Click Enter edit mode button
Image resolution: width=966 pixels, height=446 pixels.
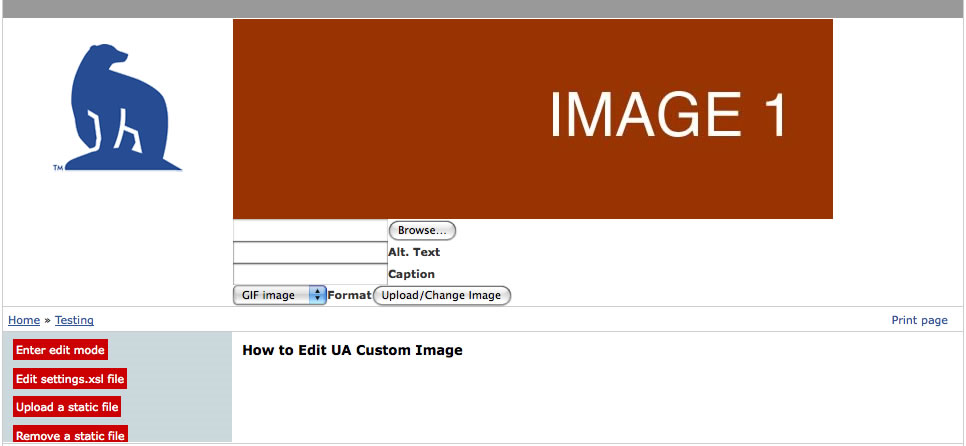coord(60,350)
